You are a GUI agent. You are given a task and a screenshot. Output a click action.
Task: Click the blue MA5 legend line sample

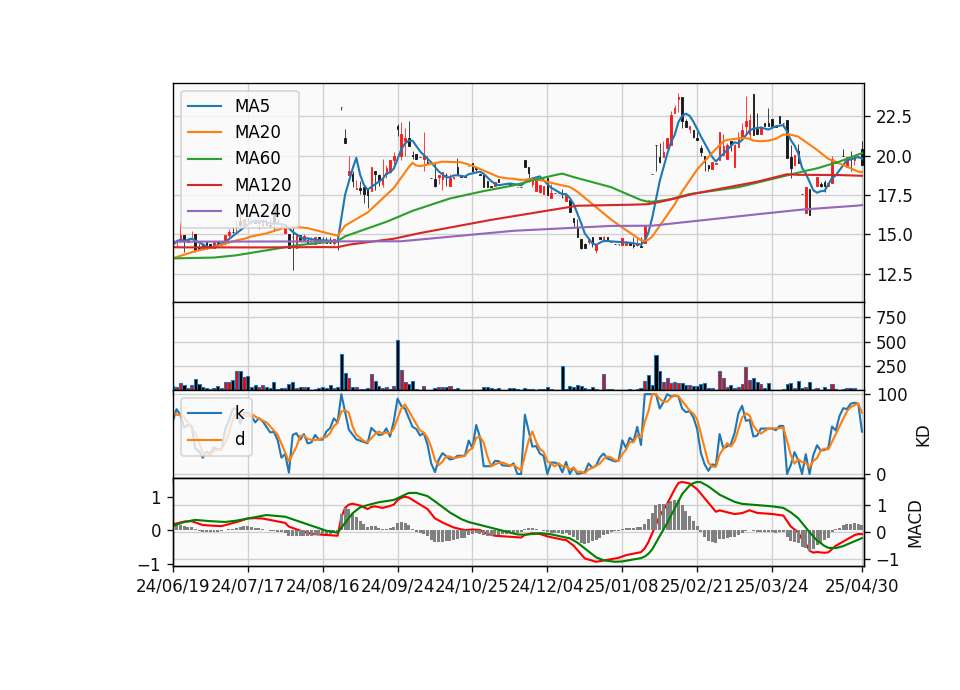point(204,107)
